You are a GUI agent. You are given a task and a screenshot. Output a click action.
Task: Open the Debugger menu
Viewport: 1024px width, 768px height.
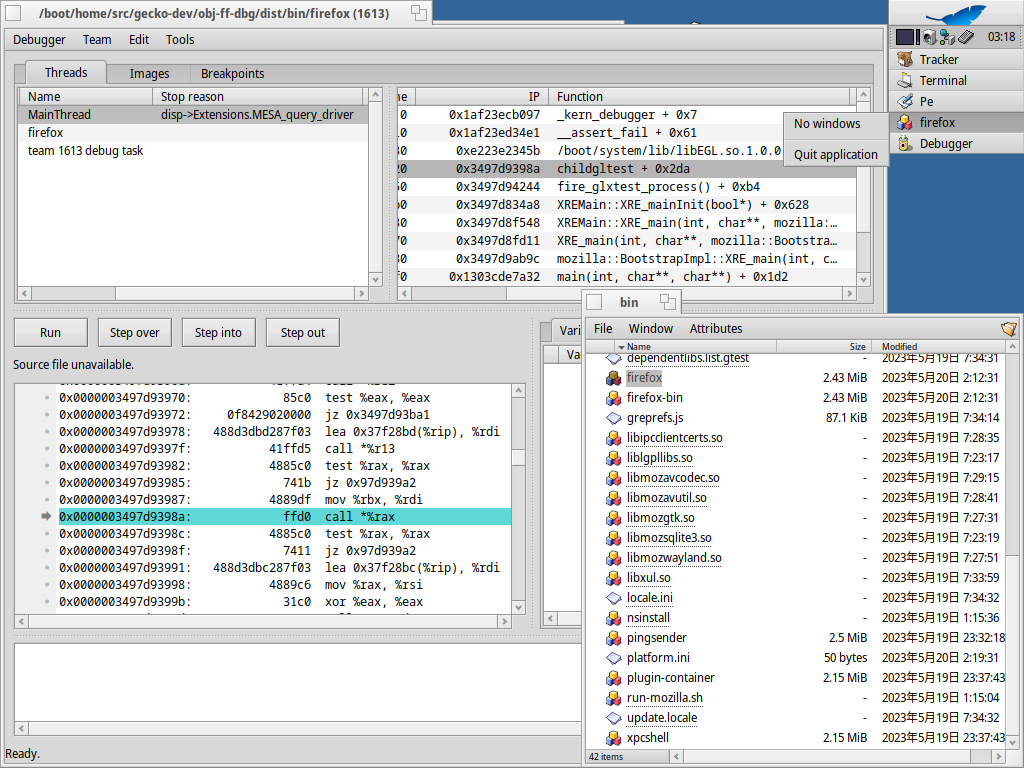[39, 40]
